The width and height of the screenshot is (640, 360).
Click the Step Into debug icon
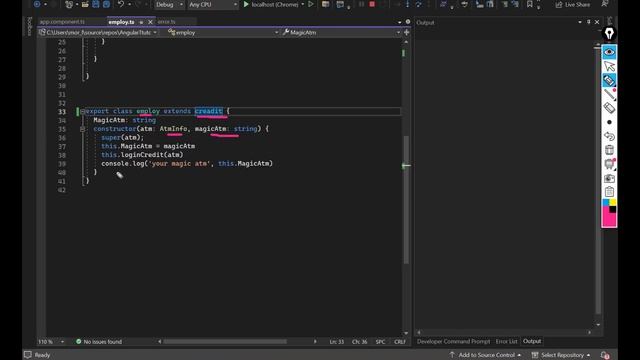point(407,4)
